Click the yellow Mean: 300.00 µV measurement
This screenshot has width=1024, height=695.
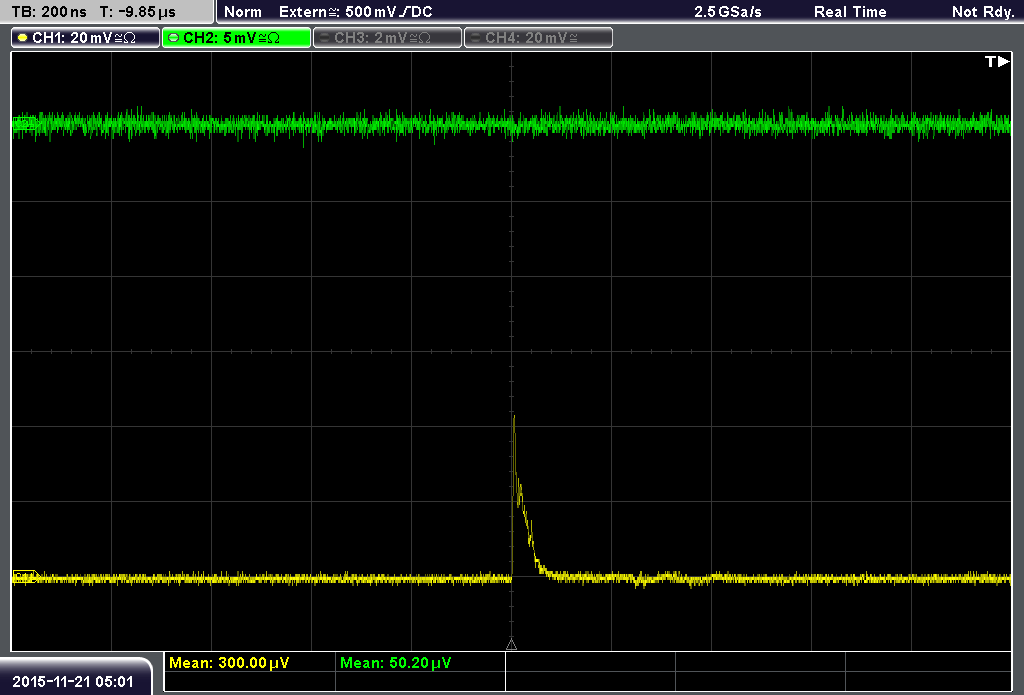[x=229, y=663]
